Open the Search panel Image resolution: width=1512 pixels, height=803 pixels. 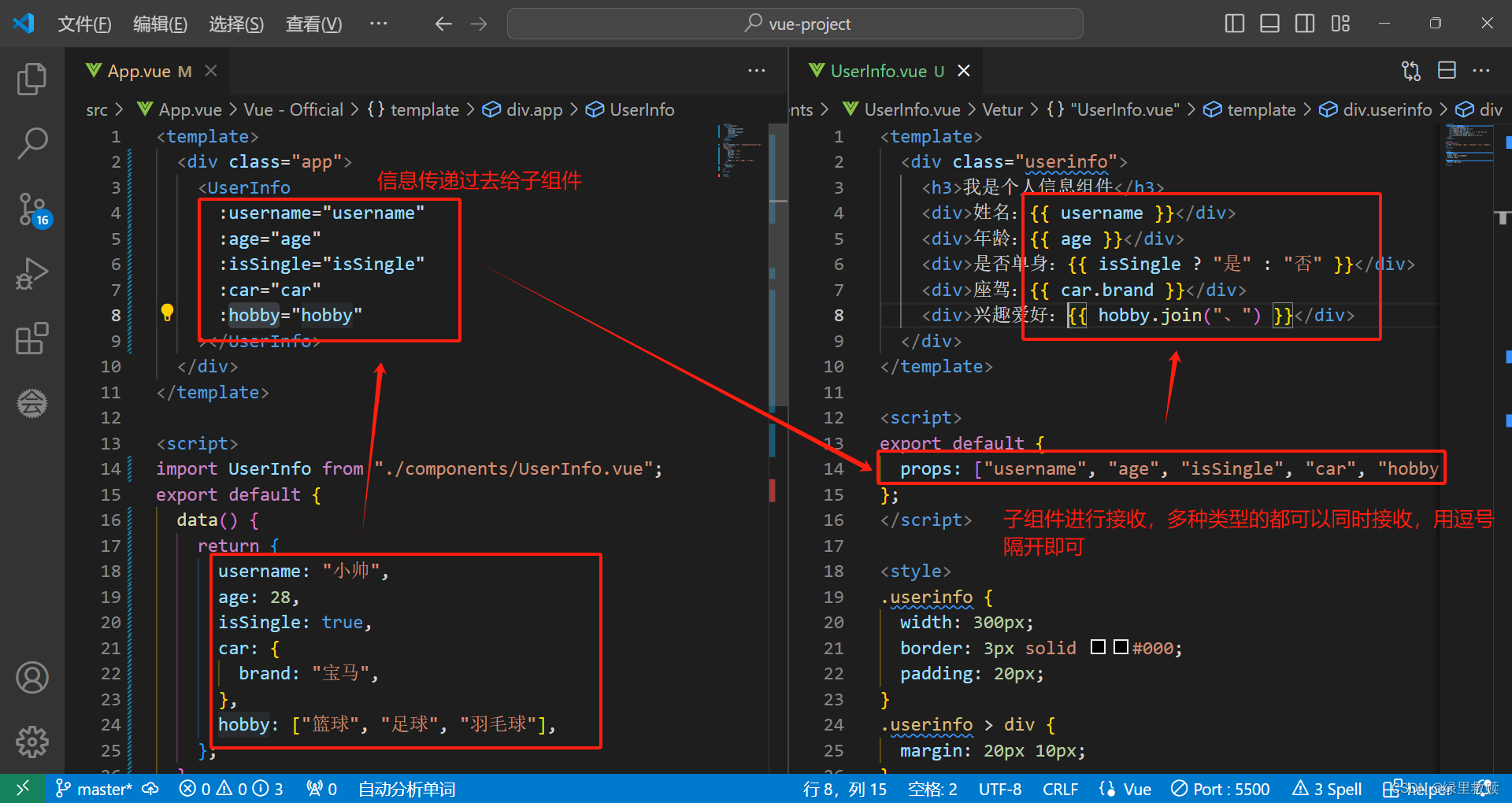31,144
